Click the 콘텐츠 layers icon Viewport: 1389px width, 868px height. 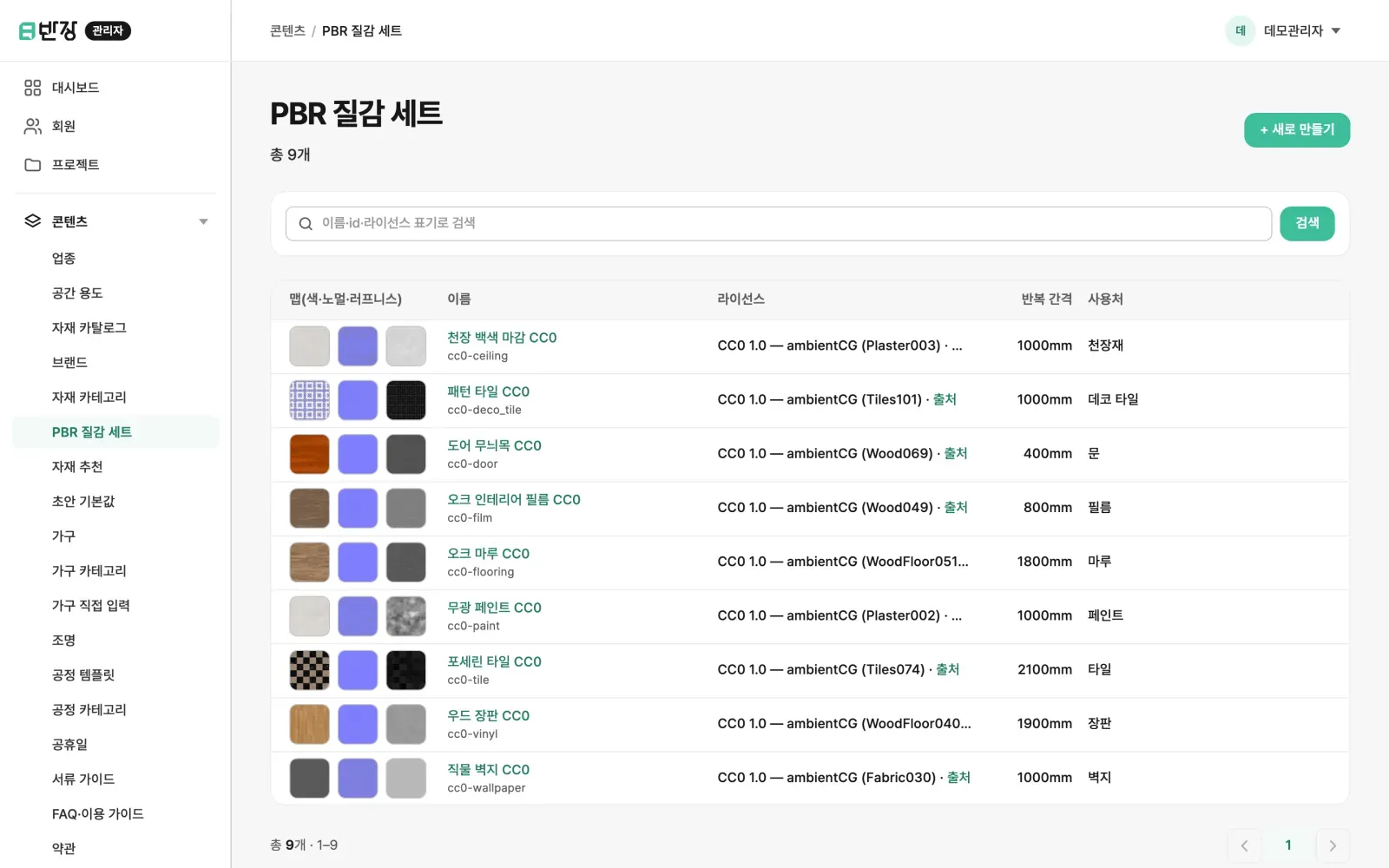(33, 221)
